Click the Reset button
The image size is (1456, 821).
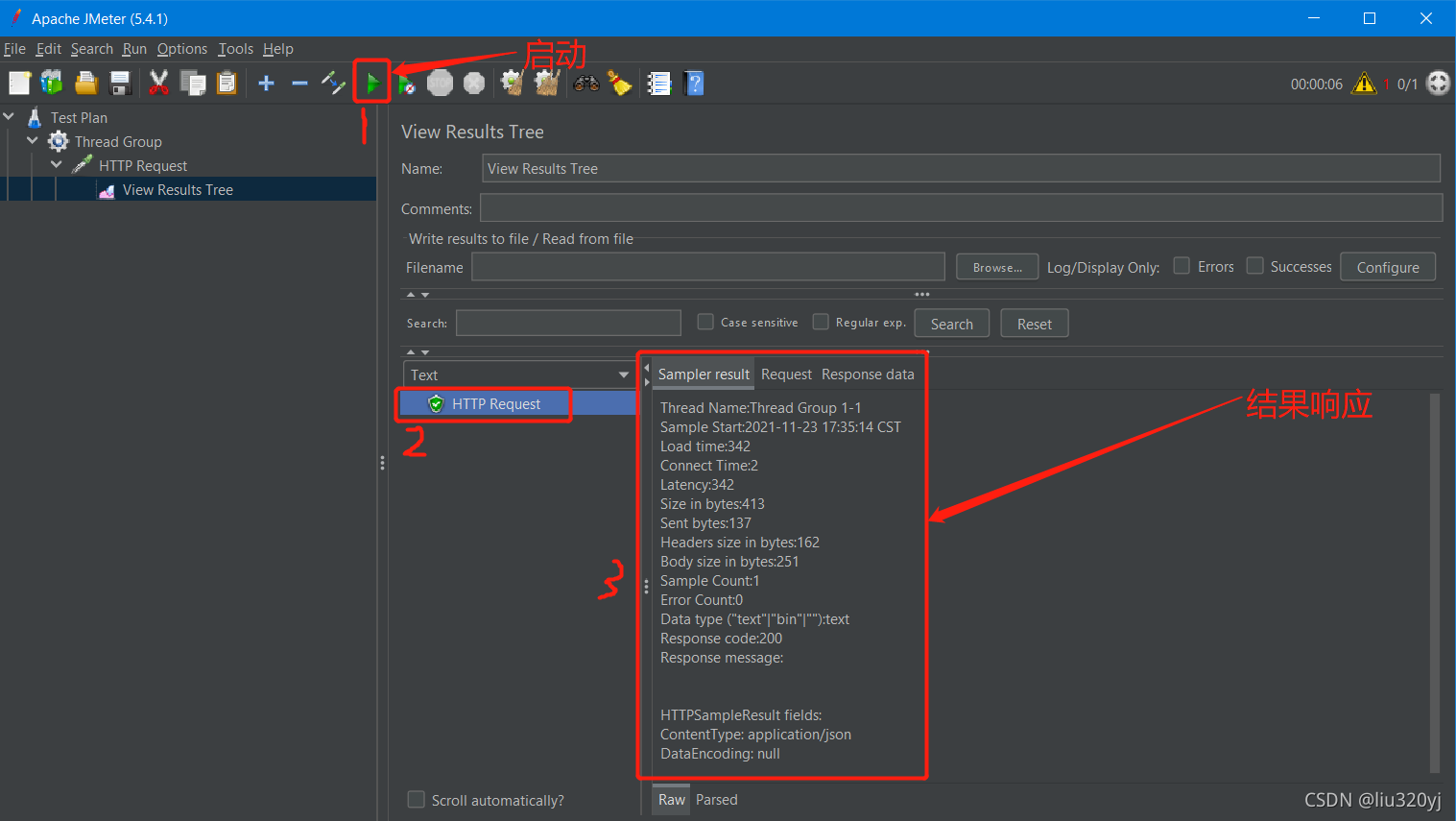click(x=1035, y=324)
